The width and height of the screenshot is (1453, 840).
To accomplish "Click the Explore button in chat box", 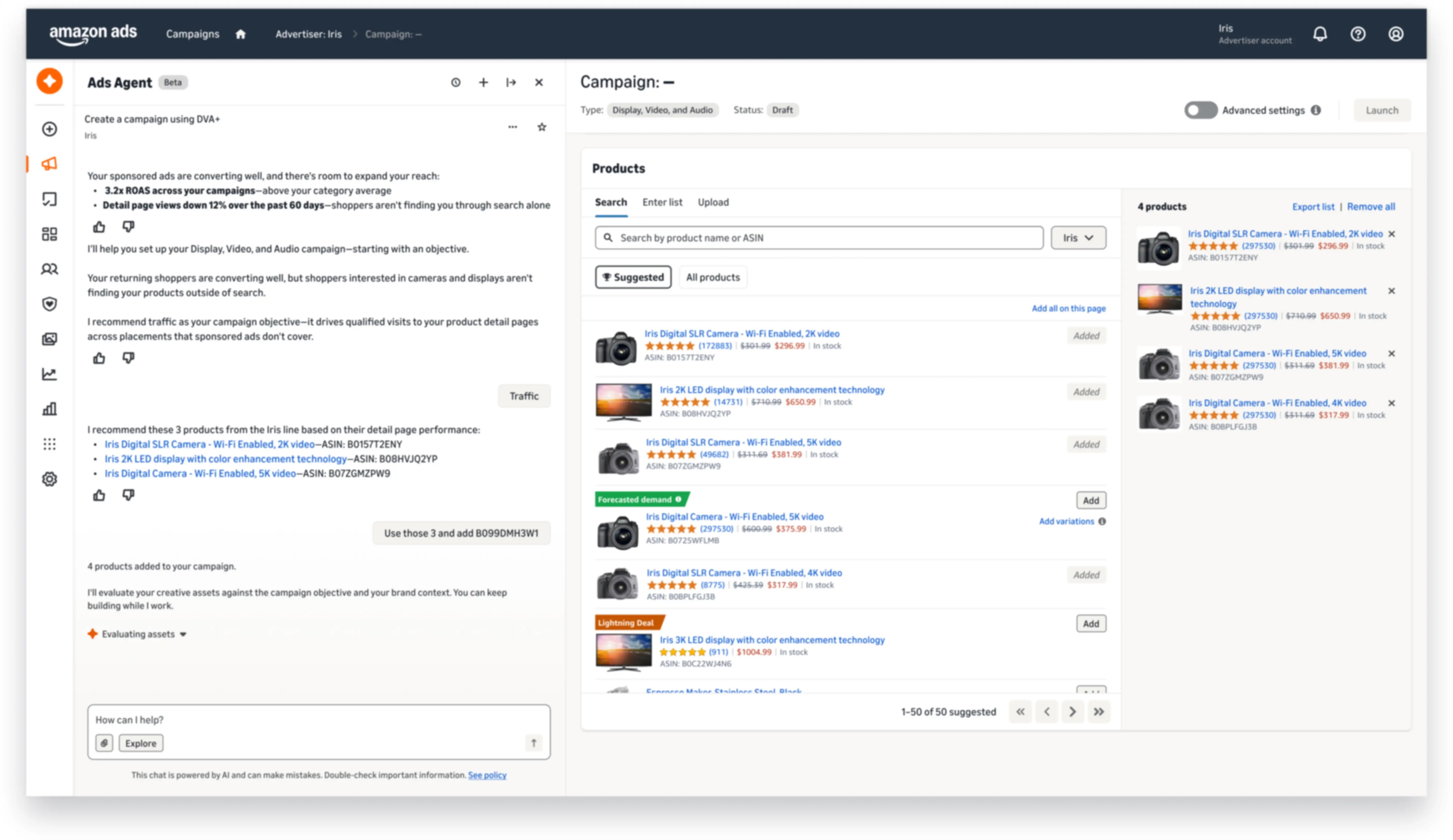I will click(141, 743).
